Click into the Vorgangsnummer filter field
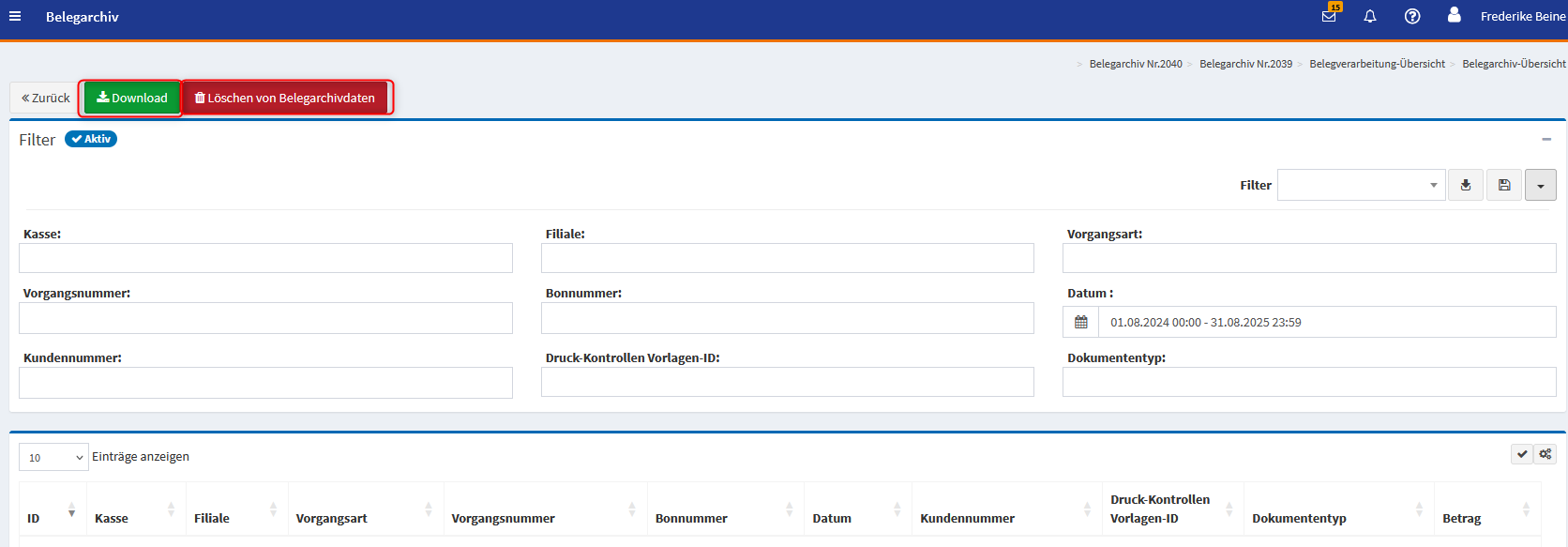This screenshot has width=1568, height=547. (265, 318)
